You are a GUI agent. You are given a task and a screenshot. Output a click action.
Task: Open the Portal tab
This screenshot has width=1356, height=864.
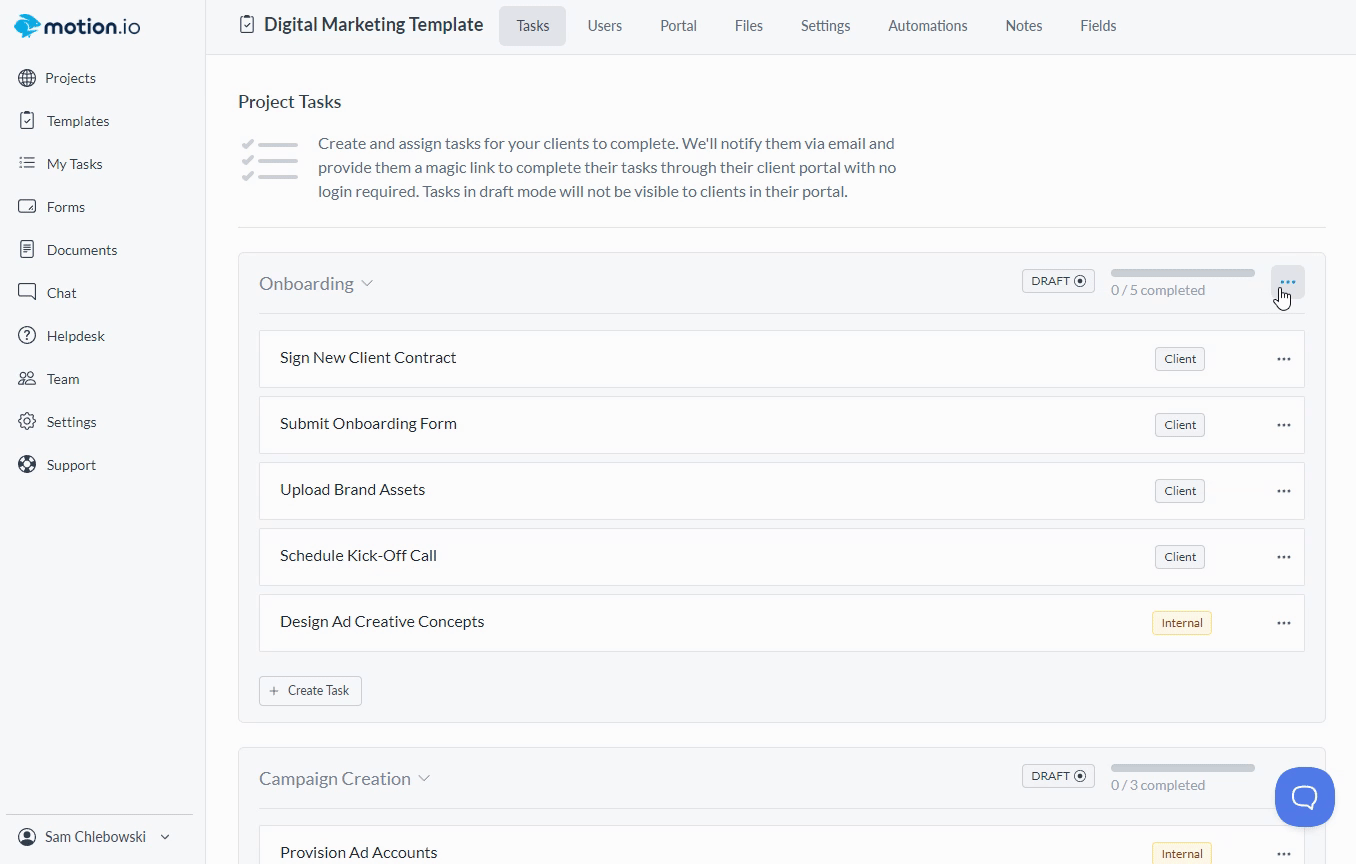678,26
